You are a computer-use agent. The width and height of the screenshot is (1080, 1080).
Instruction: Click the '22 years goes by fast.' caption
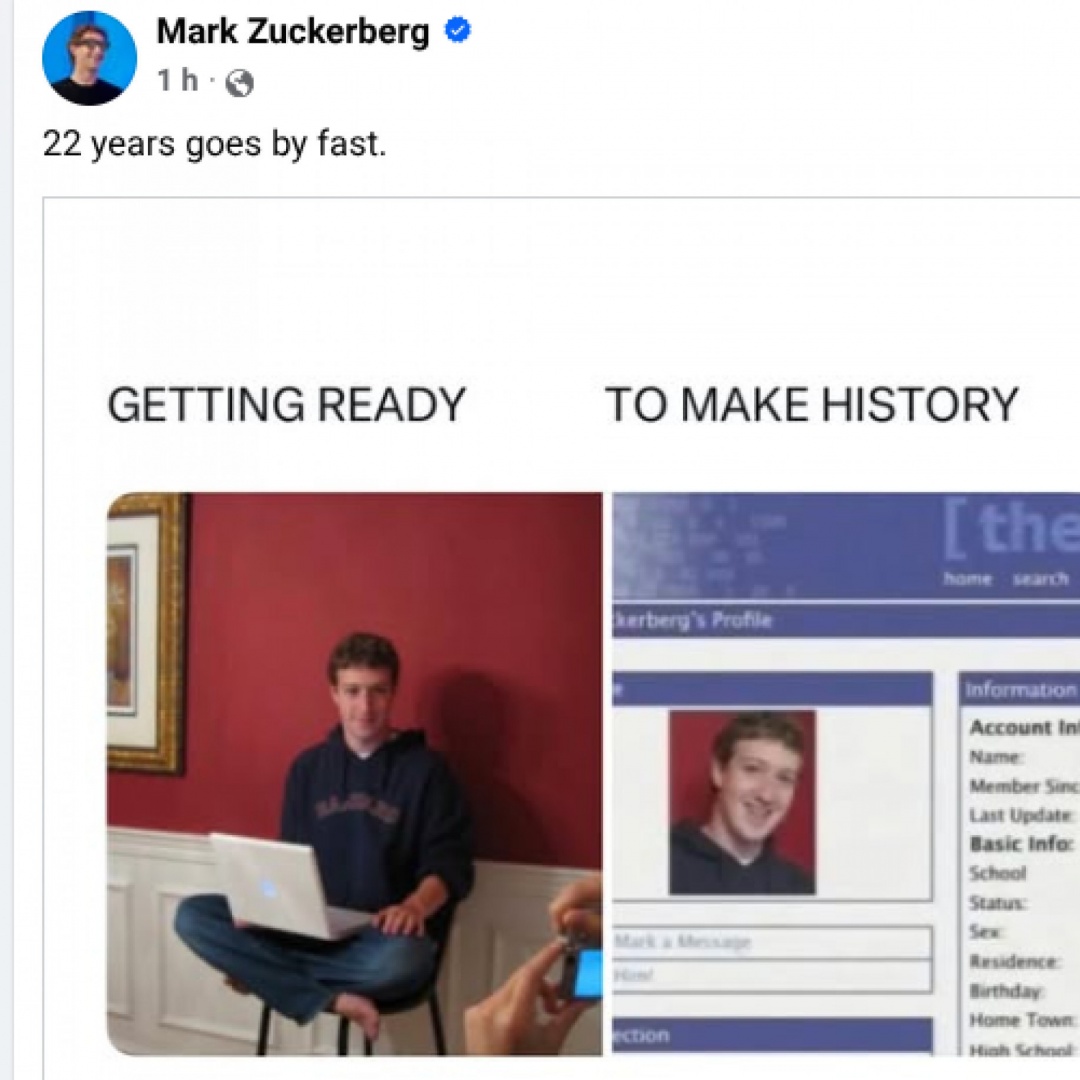point(215,144)
